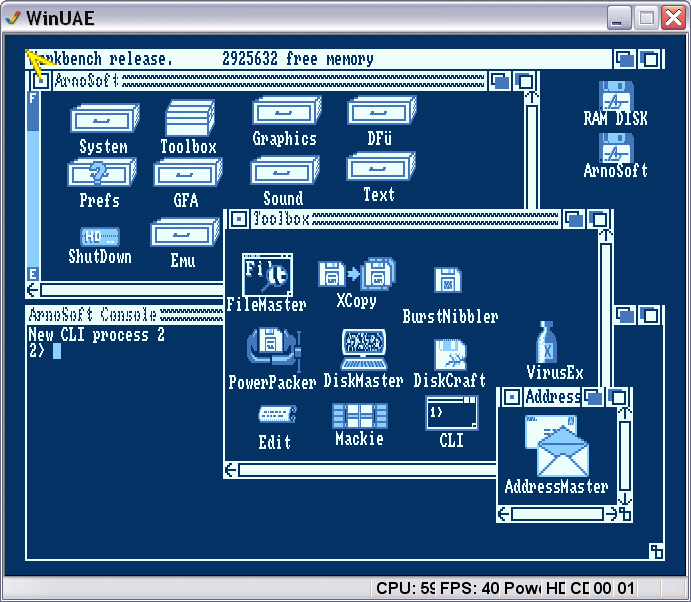
Task: Launch FileMaster from the Toolbox
Action: point(267,274)
